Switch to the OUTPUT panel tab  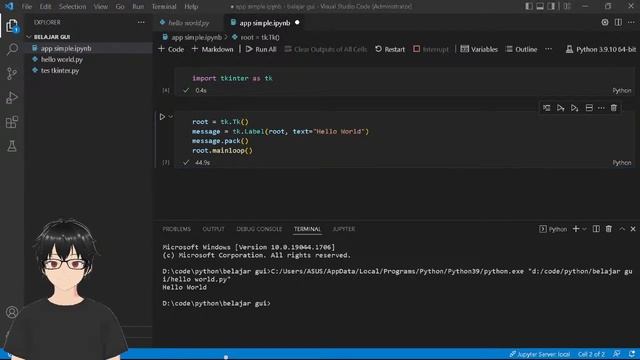click(213, 229)
